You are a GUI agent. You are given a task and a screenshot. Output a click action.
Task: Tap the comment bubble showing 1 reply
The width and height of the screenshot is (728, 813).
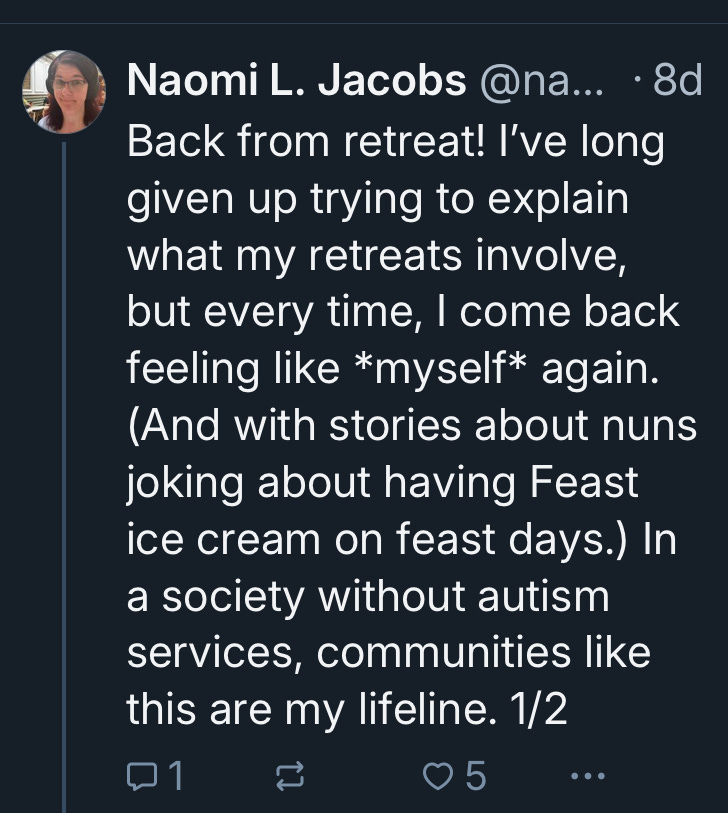pos(143,774)
